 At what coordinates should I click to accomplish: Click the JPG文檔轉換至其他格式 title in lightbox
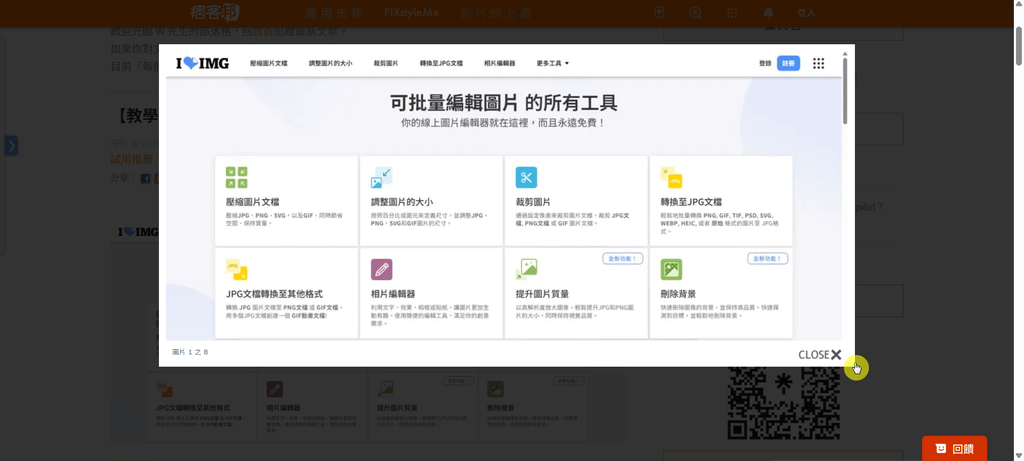click(x=274, y=294)
